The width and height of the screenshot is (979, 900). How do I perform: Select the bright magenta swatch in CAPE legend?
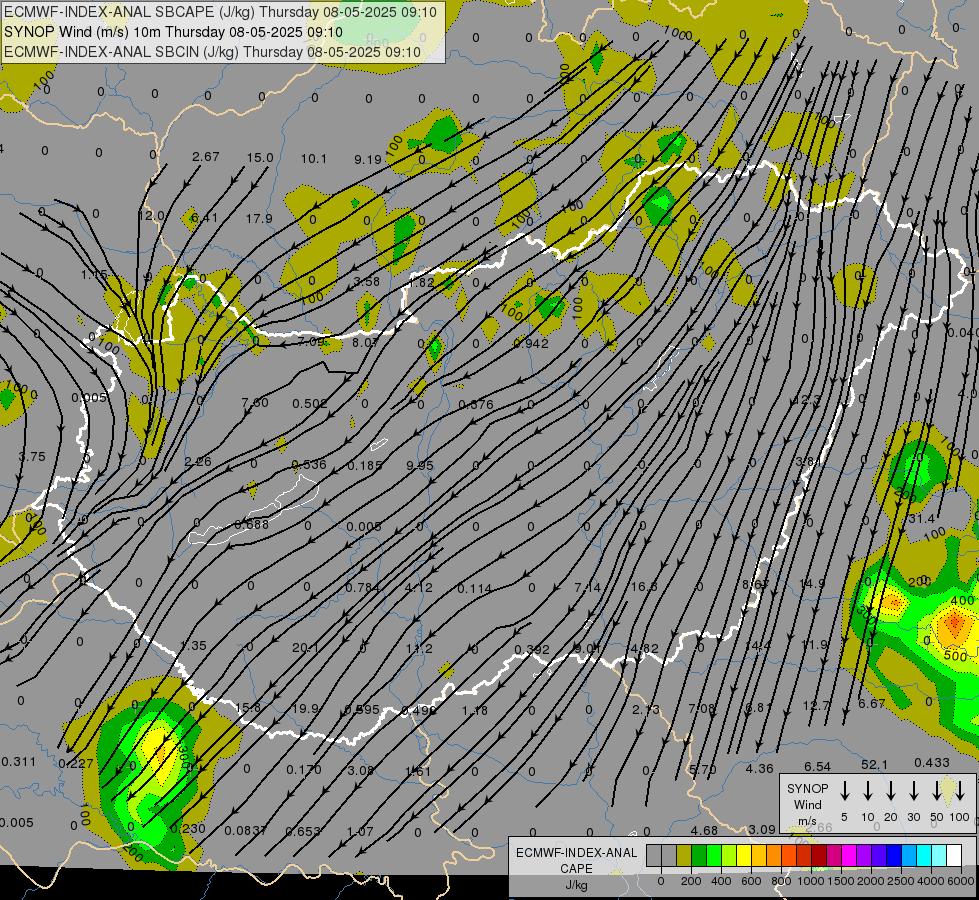tap(849, 856)
